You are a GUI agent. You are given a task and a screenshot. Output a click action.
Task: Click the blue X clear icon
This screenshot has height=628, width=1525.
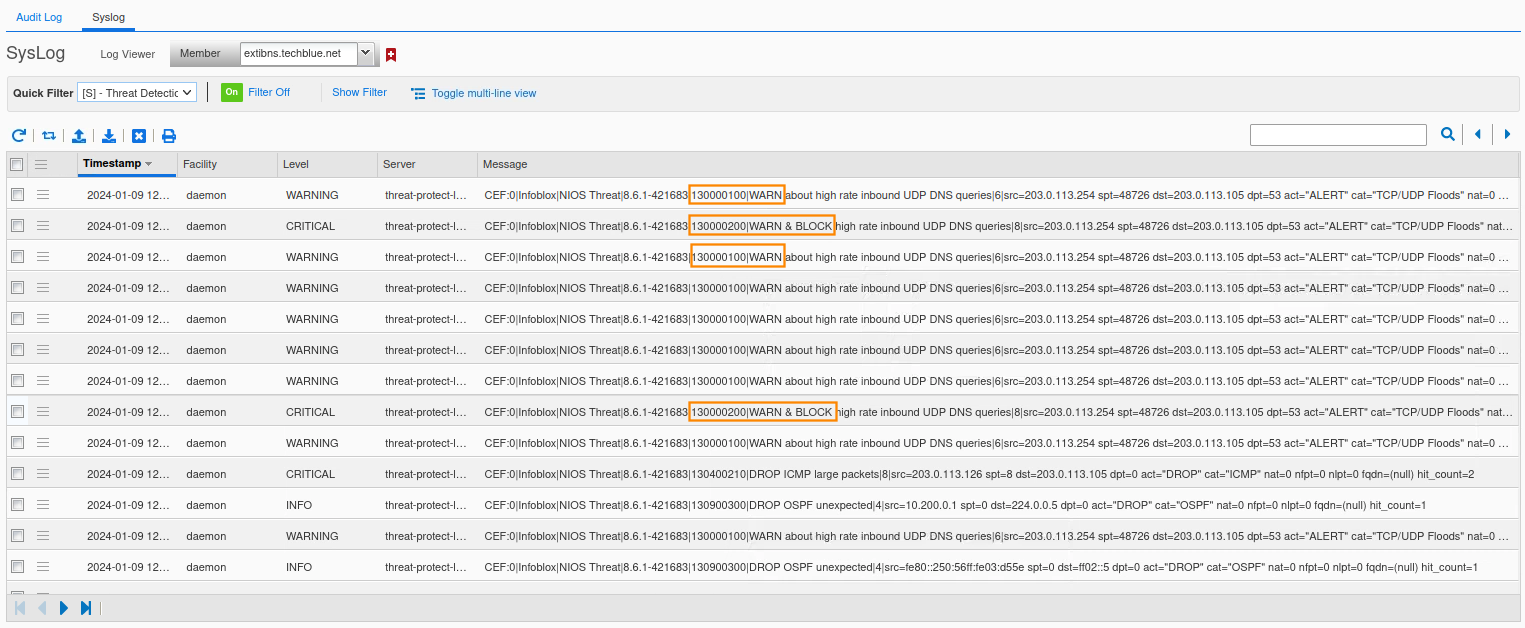(139, 135)
